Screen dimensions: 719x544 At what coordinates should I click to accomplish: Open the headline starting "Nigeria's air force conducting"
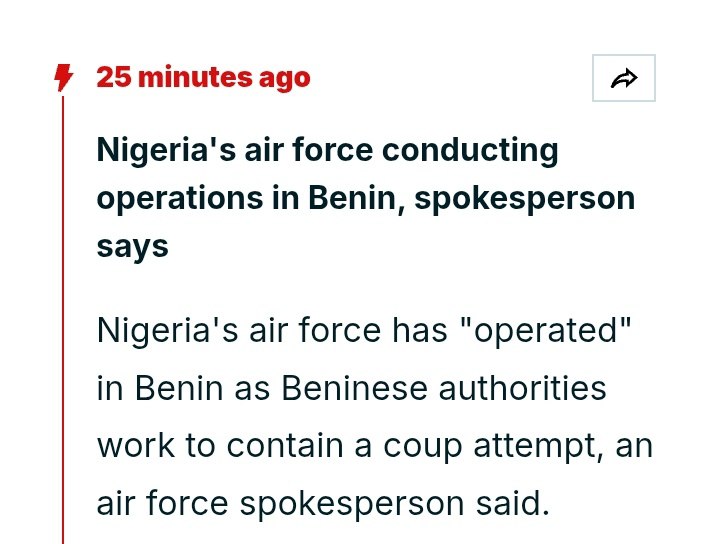pos(327,151)
